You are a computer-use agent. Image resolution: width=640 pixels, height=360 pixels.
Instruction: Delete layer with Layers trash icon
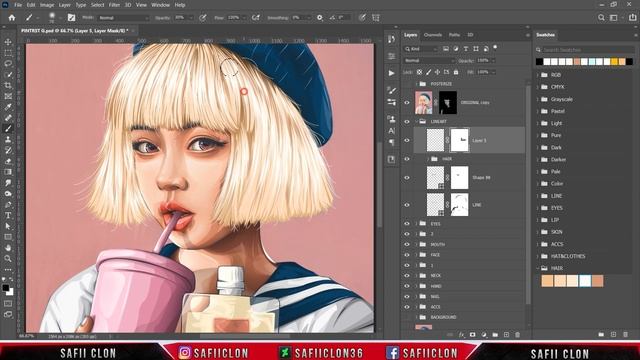[518, 335]
